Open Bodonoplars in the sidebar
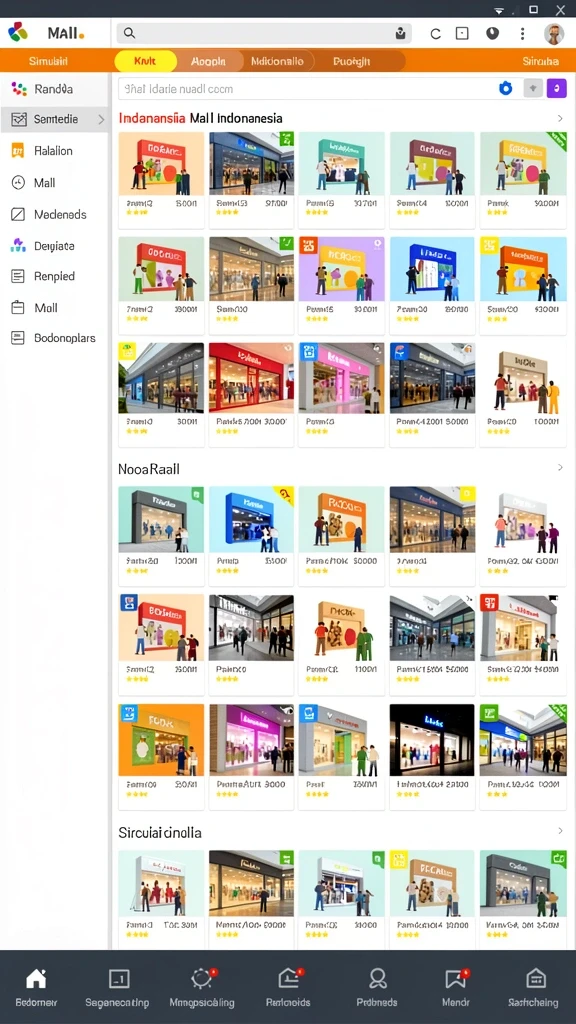 pyautogui.click(x=54, y=338)
